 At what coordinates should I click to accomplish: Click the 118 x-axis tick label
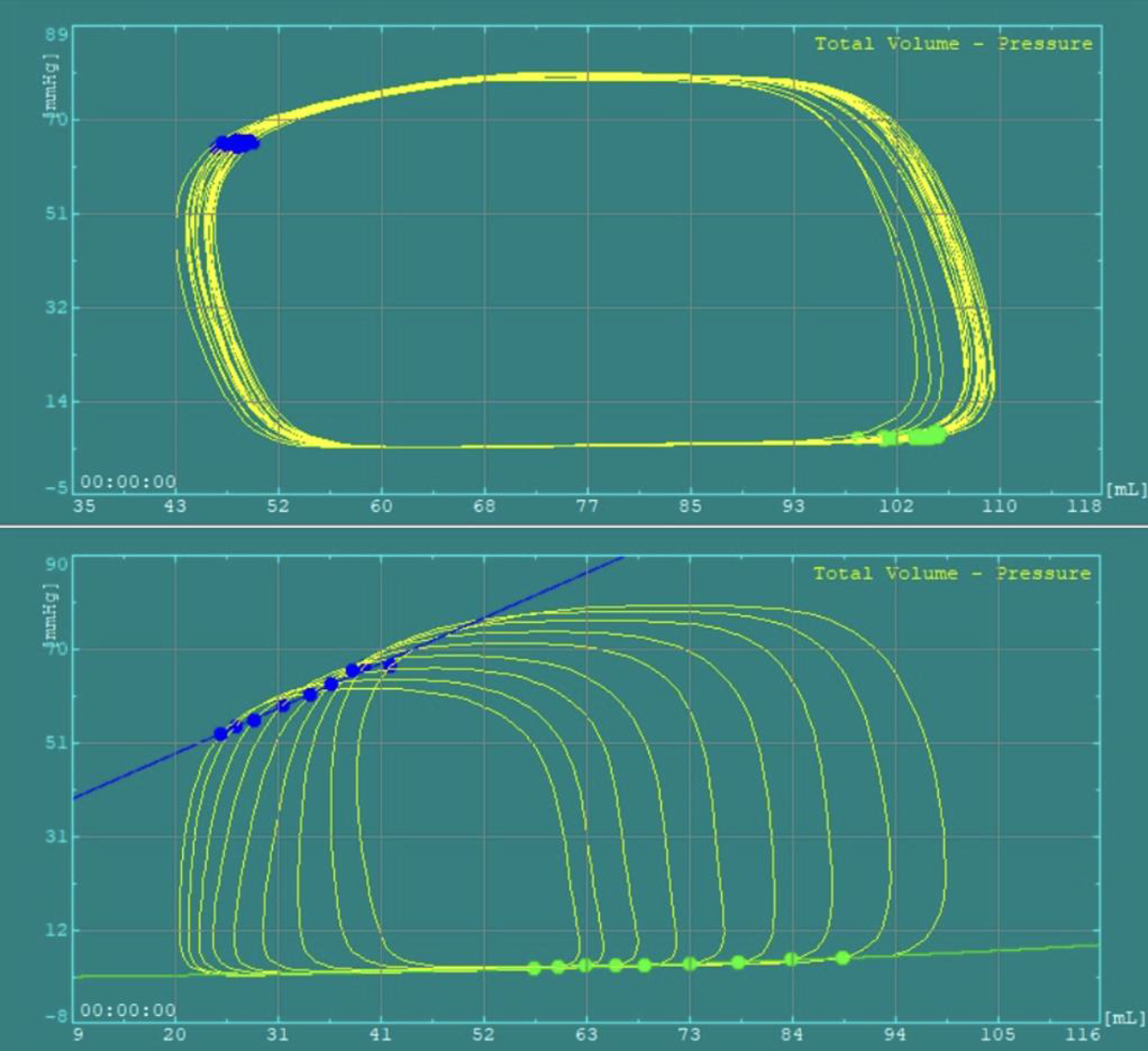click(x=1084, y=507)
